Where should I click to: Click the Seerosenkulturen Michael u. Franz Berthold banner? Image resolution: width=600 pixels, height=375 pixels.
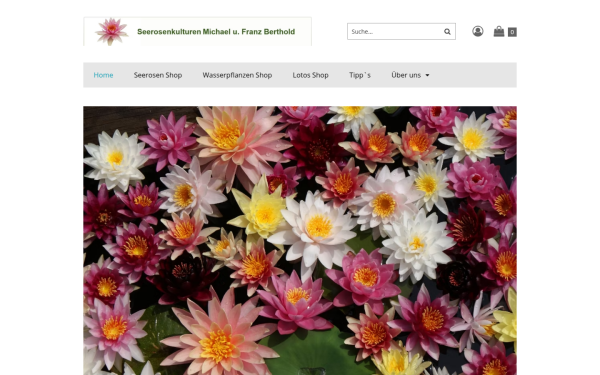[197, 31]
